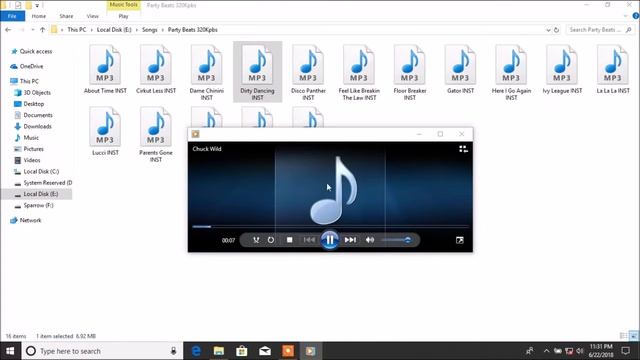Select Parents Gone INST file
Viewport: 640px width, 360px height.
coord(156,135)
